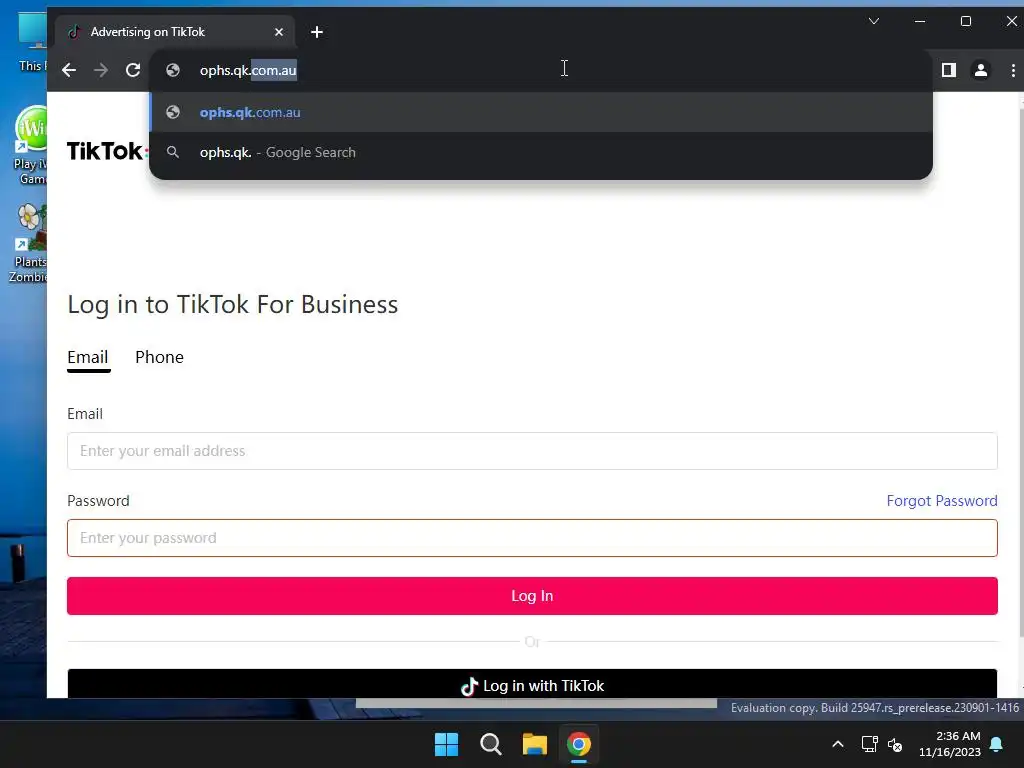Go back using the browser back arrow
Screen dimensions: 1024x768
tap(69, 70)
